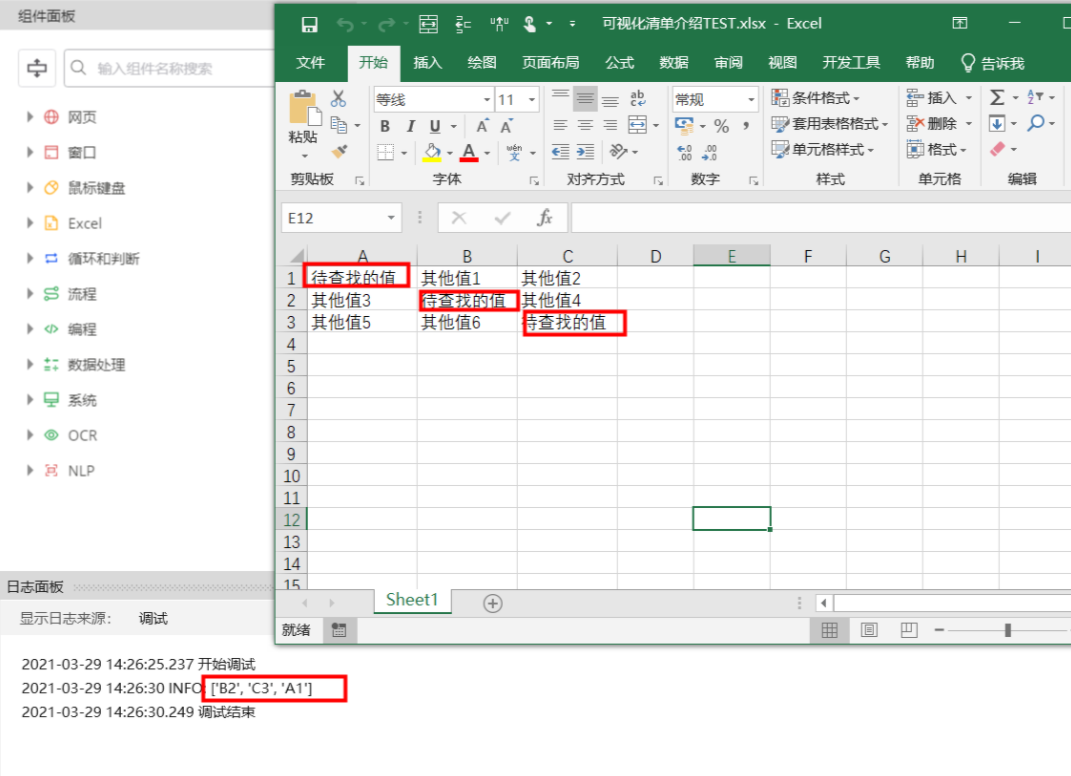
Task: Increase decimal places
Action: click(684, 152)
